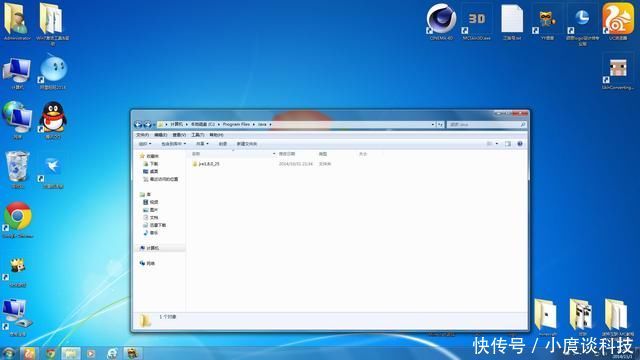Click inside the Explorer search input field
The width and height of the screenshot is (640, 360).
(483, 124)
